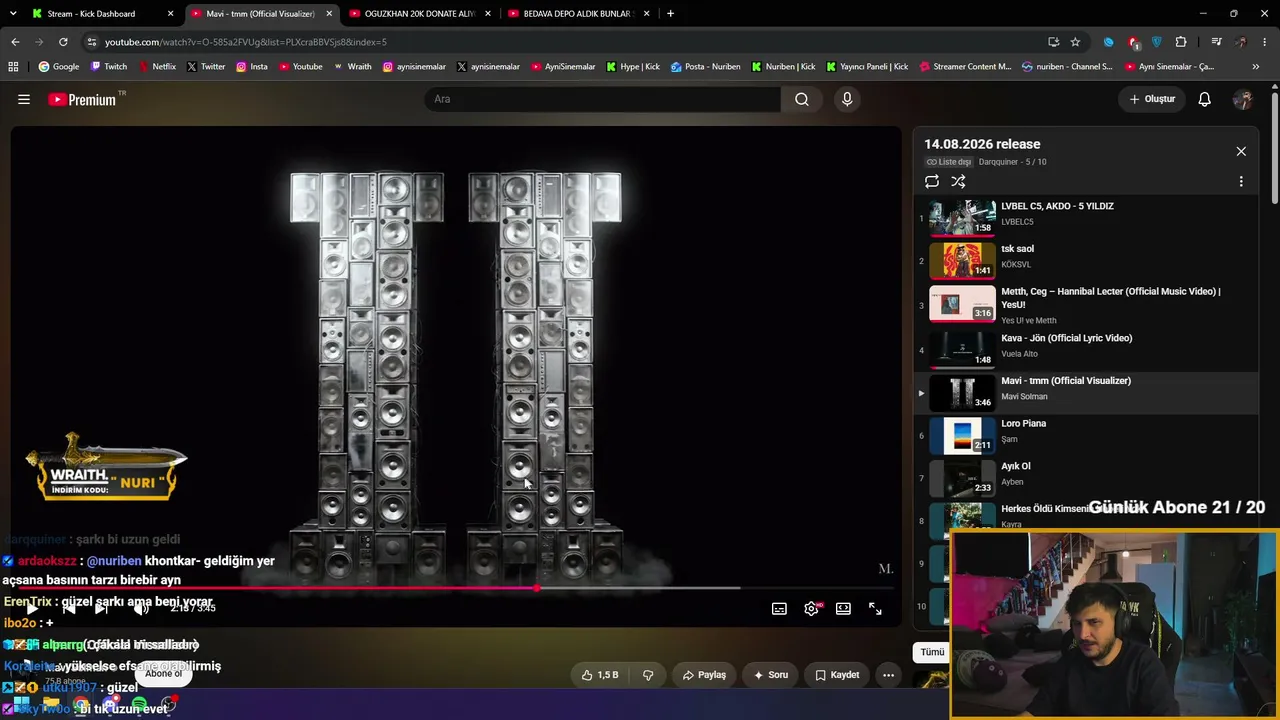This screenshot has height=720, width=1280.
Task: Play Loro Piana from the playlist
Action: [1086, 435]
